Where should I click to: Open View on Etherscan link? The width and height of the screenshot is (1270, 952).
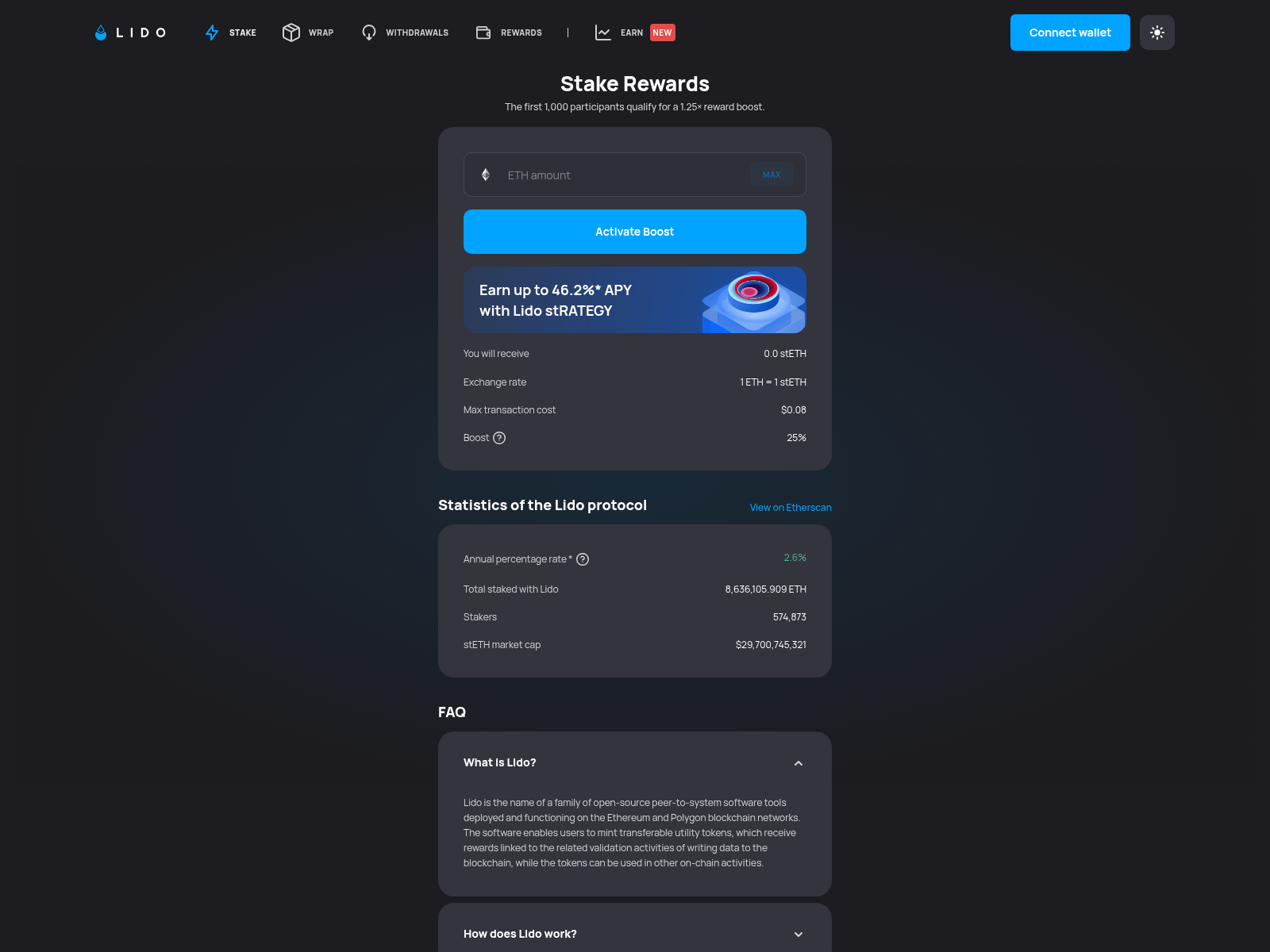tap(789, 507)
